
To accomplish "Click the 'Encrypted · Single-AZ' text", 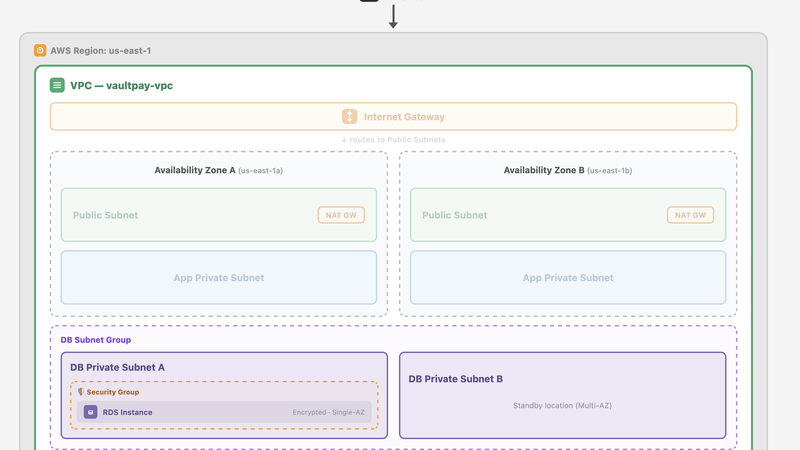I will (329, 412).
